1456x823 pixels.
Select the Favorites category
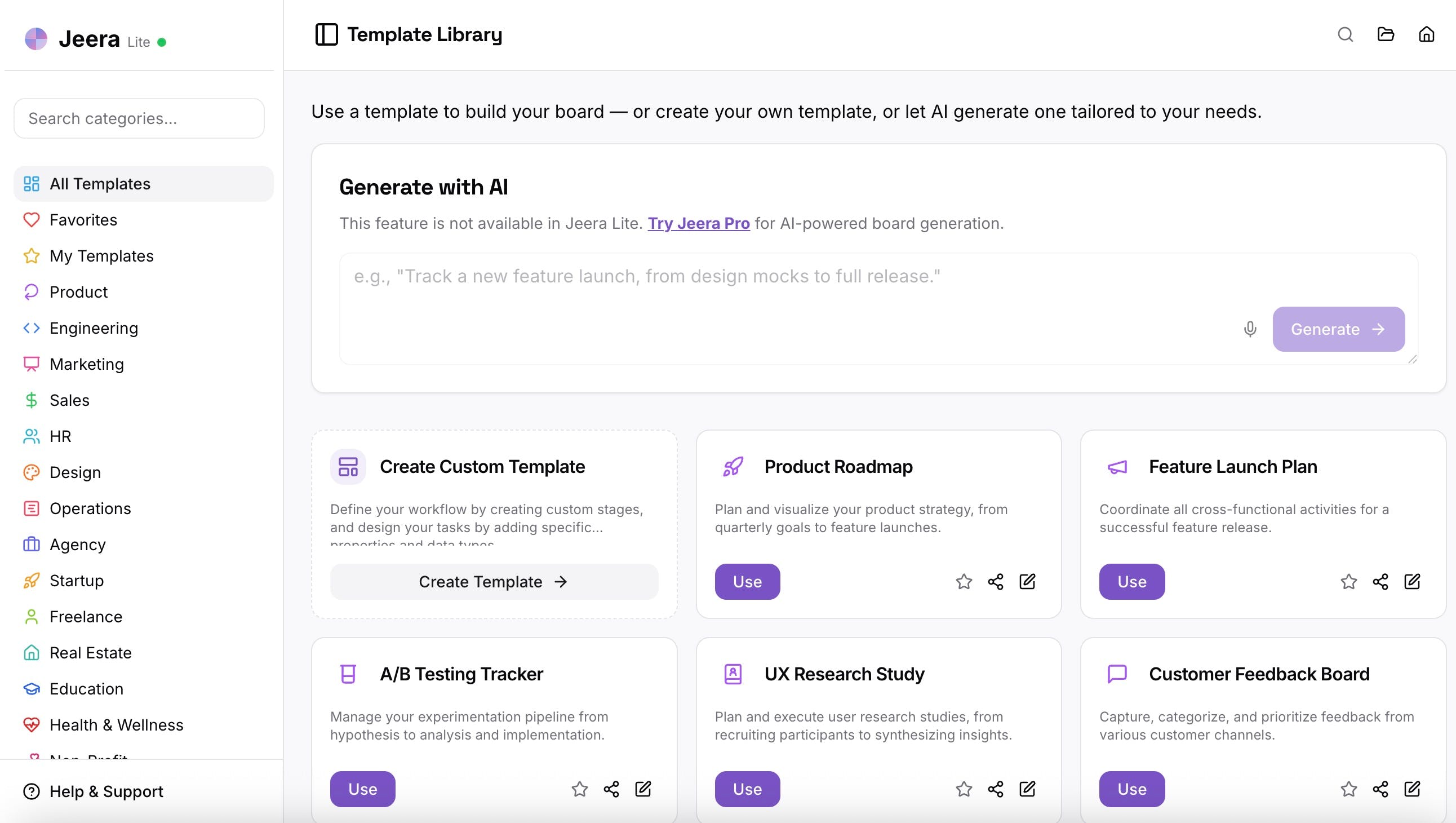click(83, 220)
